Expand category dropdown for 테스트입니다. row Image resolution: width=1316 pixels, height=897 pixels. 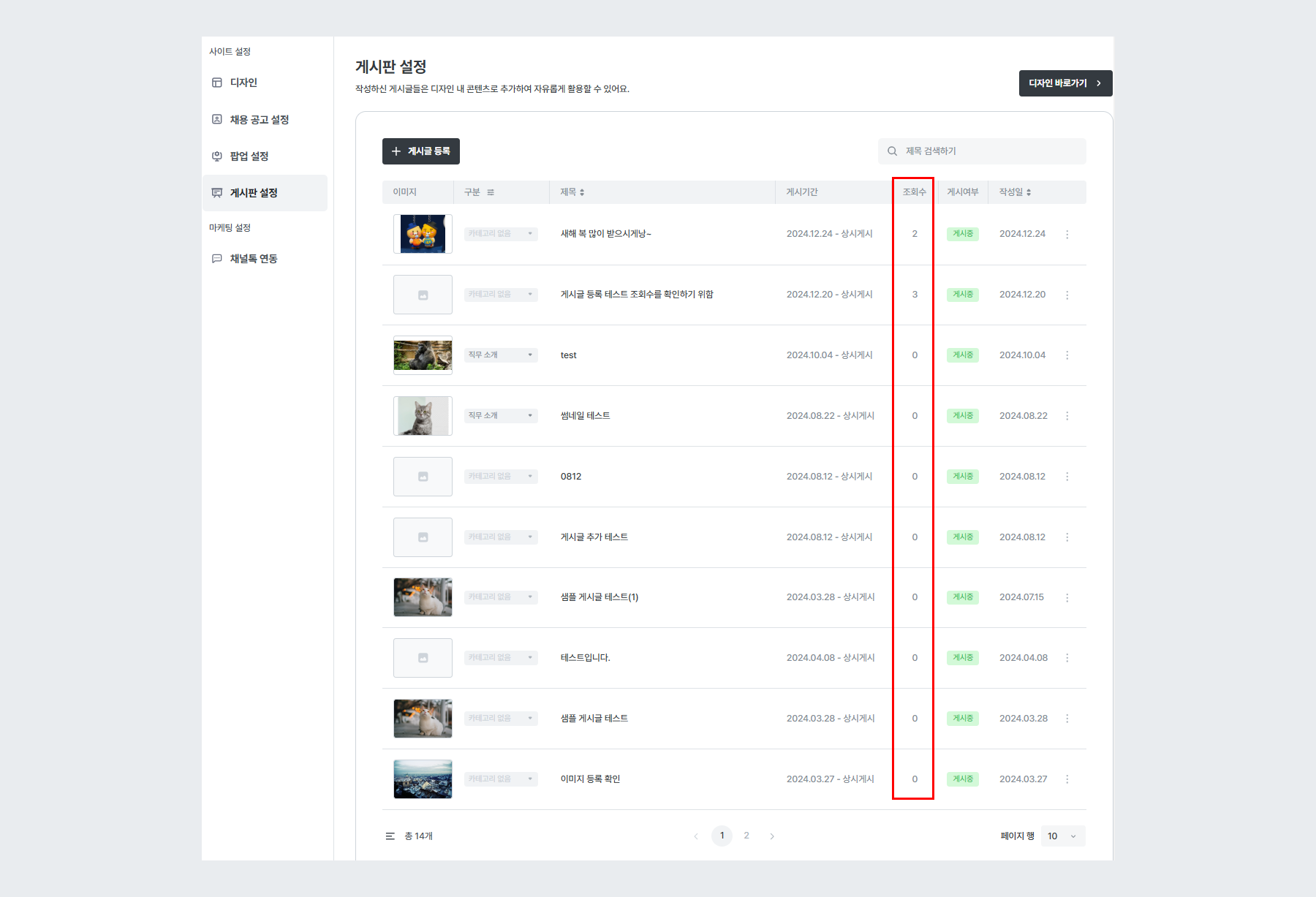[x=501, y=658]
